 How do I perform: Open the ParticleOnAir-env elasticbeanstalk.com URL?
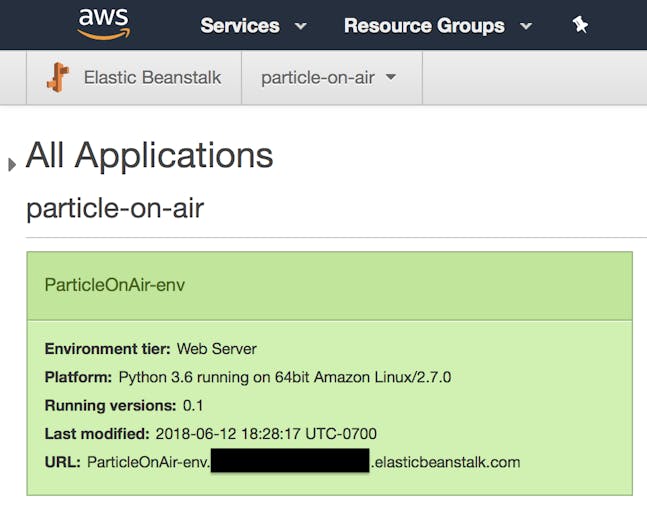click(x=304, y=462)
